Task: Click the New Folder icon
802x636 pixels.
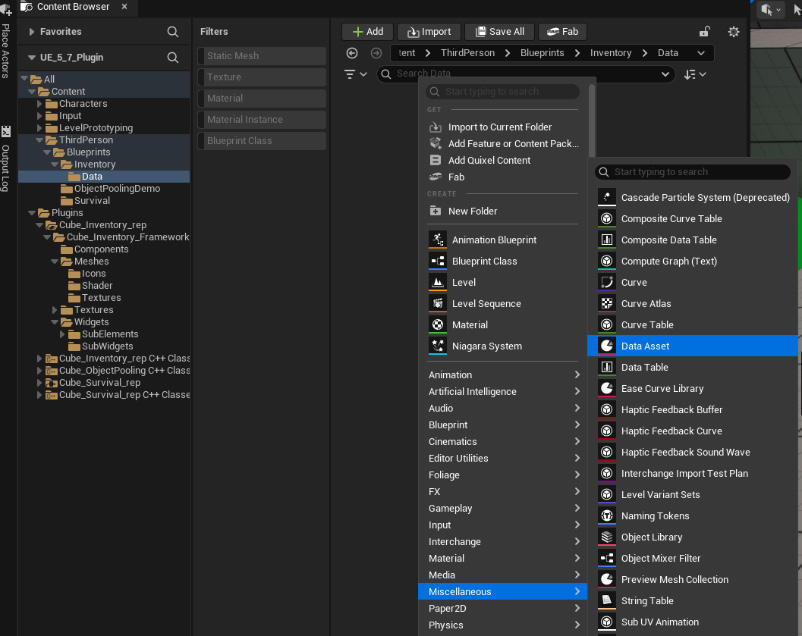Action: (x=435, y=211)
